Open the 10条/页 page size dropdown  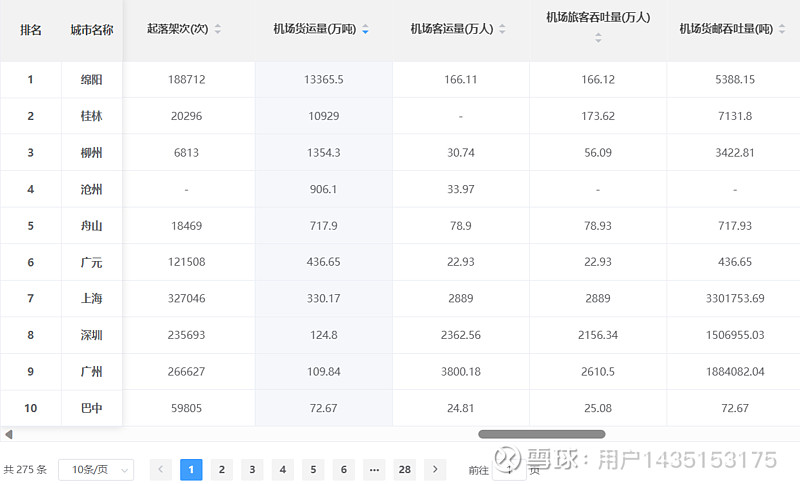coord(96,470)
